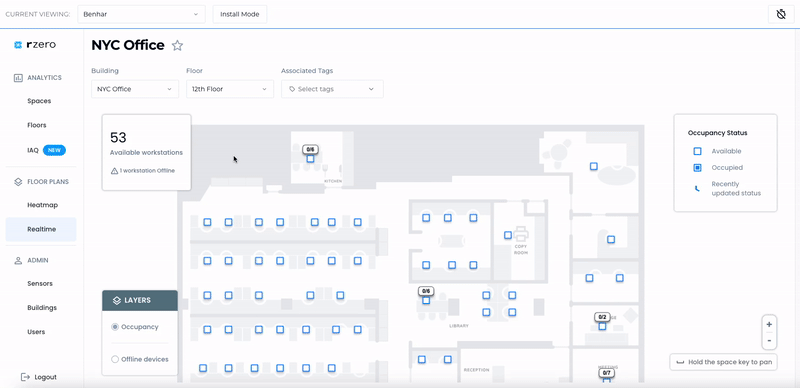Click the ANALYTICS section heading

pyautogui.click(x=44, y=78)
